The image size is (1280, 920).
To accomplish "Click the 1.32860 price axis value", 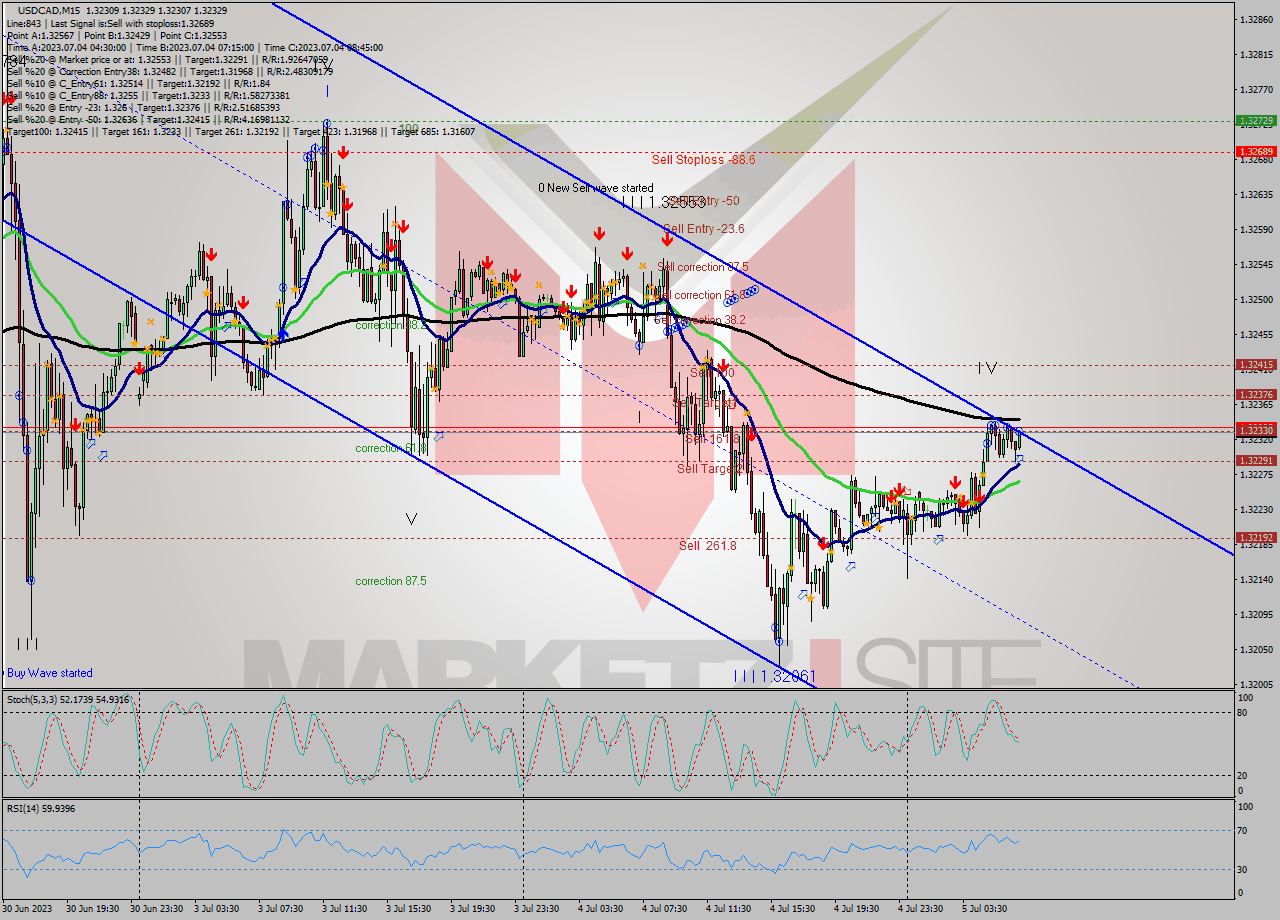I will pyautogui.click(x=1257, y=20).
